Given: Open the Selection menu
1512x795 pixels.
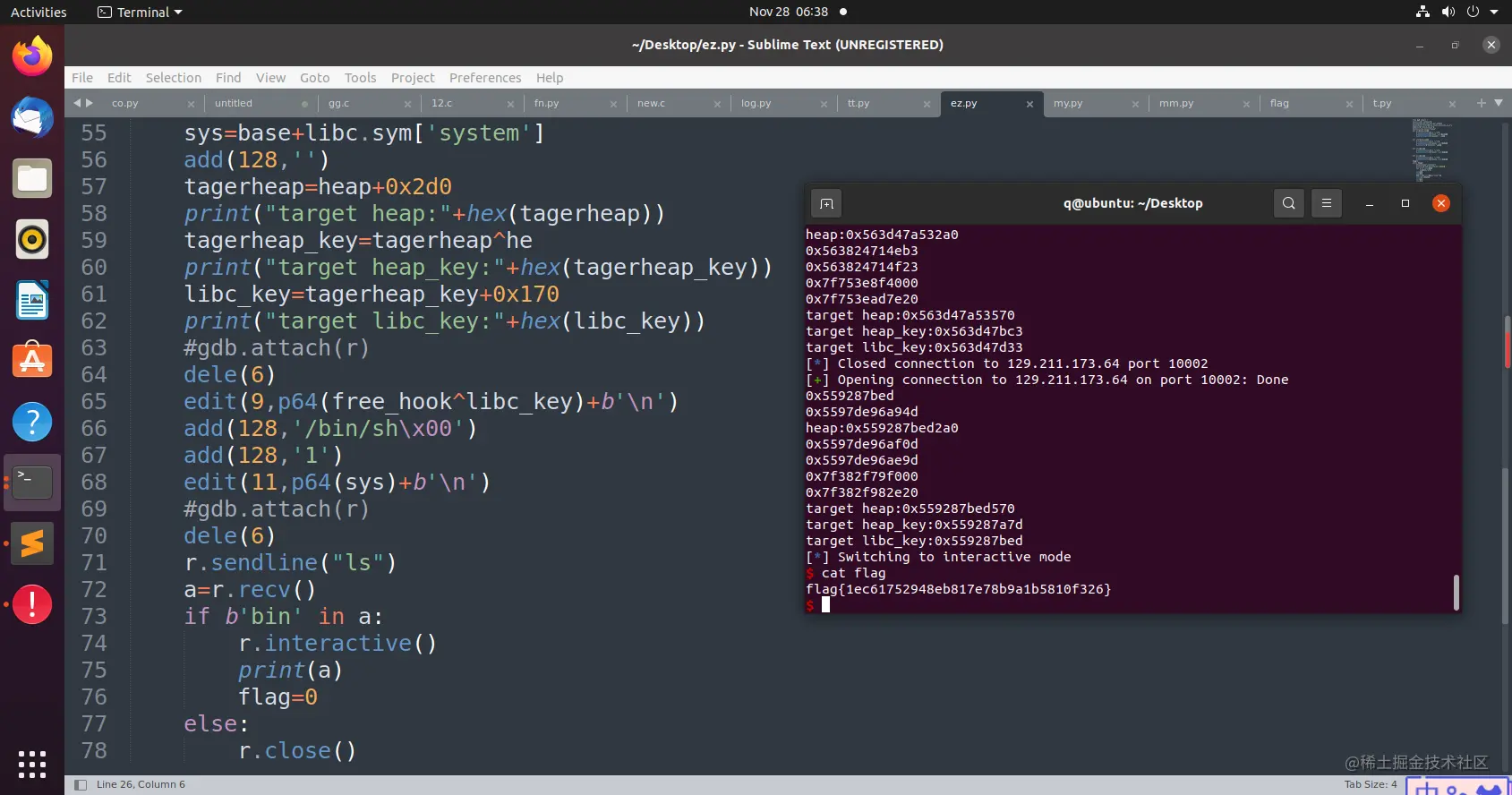Looking at the screenshot, I should (174, 78).
